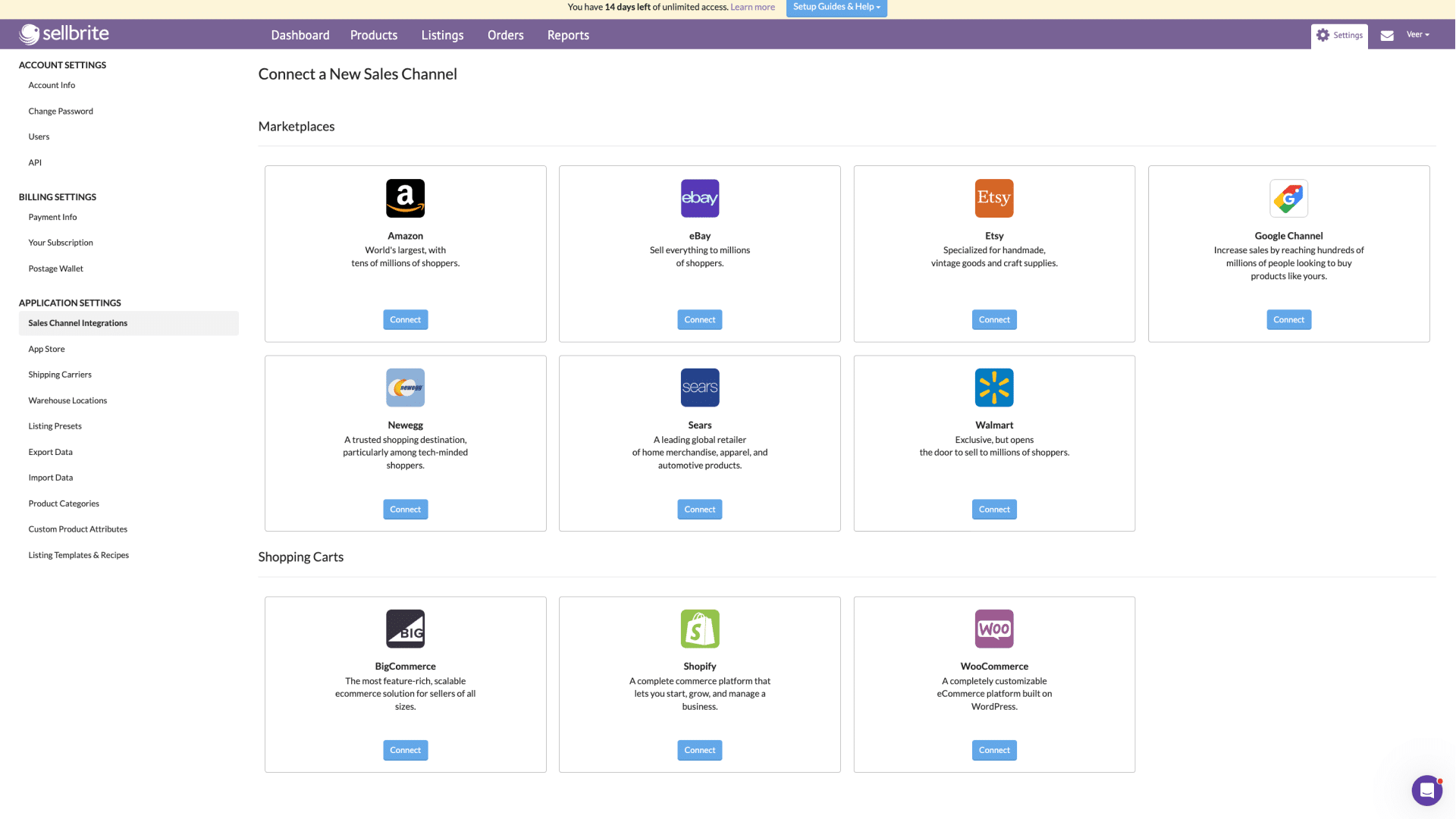This screenshot has width=1456, height=819.
Task: Go to the Dashboard tab
Action: click(300, 35)
